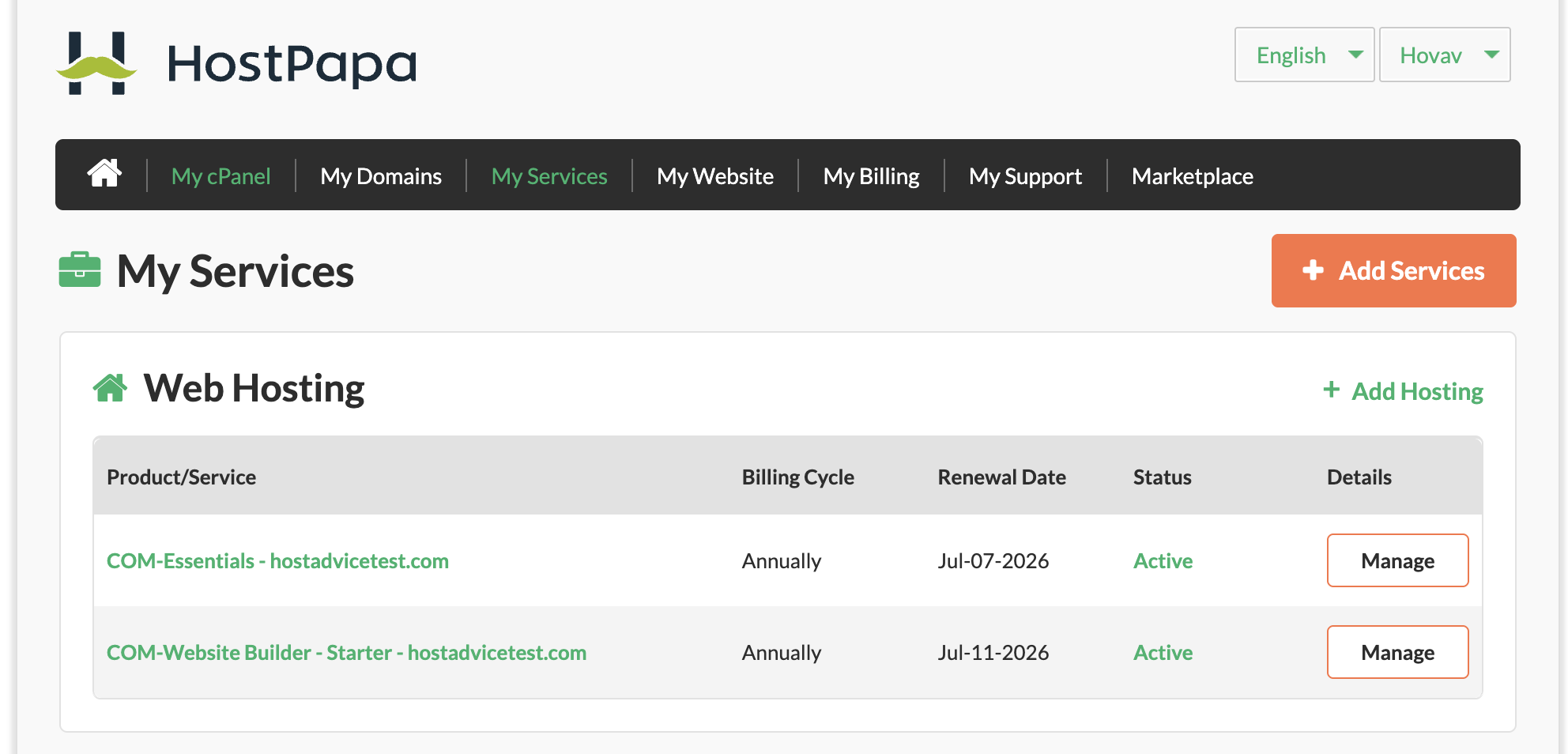Click the My Services page heading
The height and width of the screenshot is (754, 1568).
coord(235,271)
